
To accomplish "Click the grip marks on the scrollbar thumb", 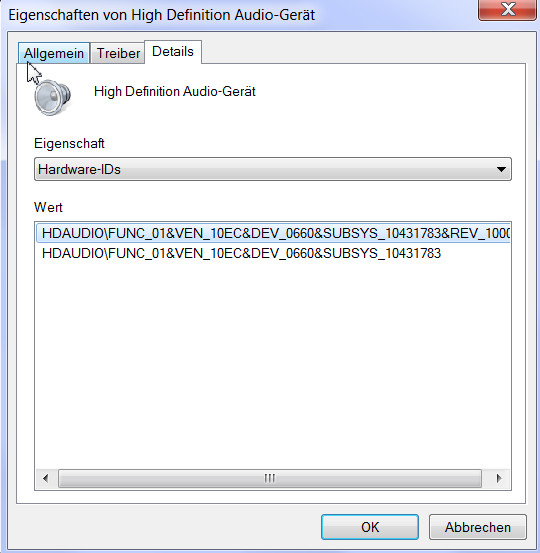I will point(269,479).
